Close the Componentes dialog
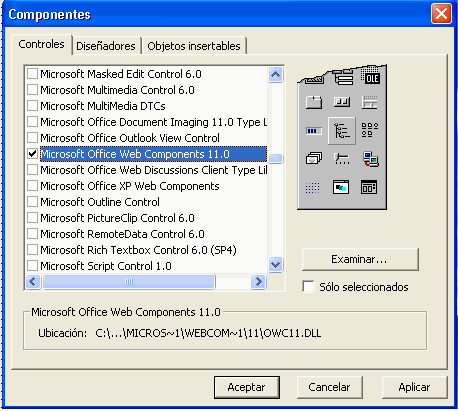The image size is (458, 411). tap(441, 14)
